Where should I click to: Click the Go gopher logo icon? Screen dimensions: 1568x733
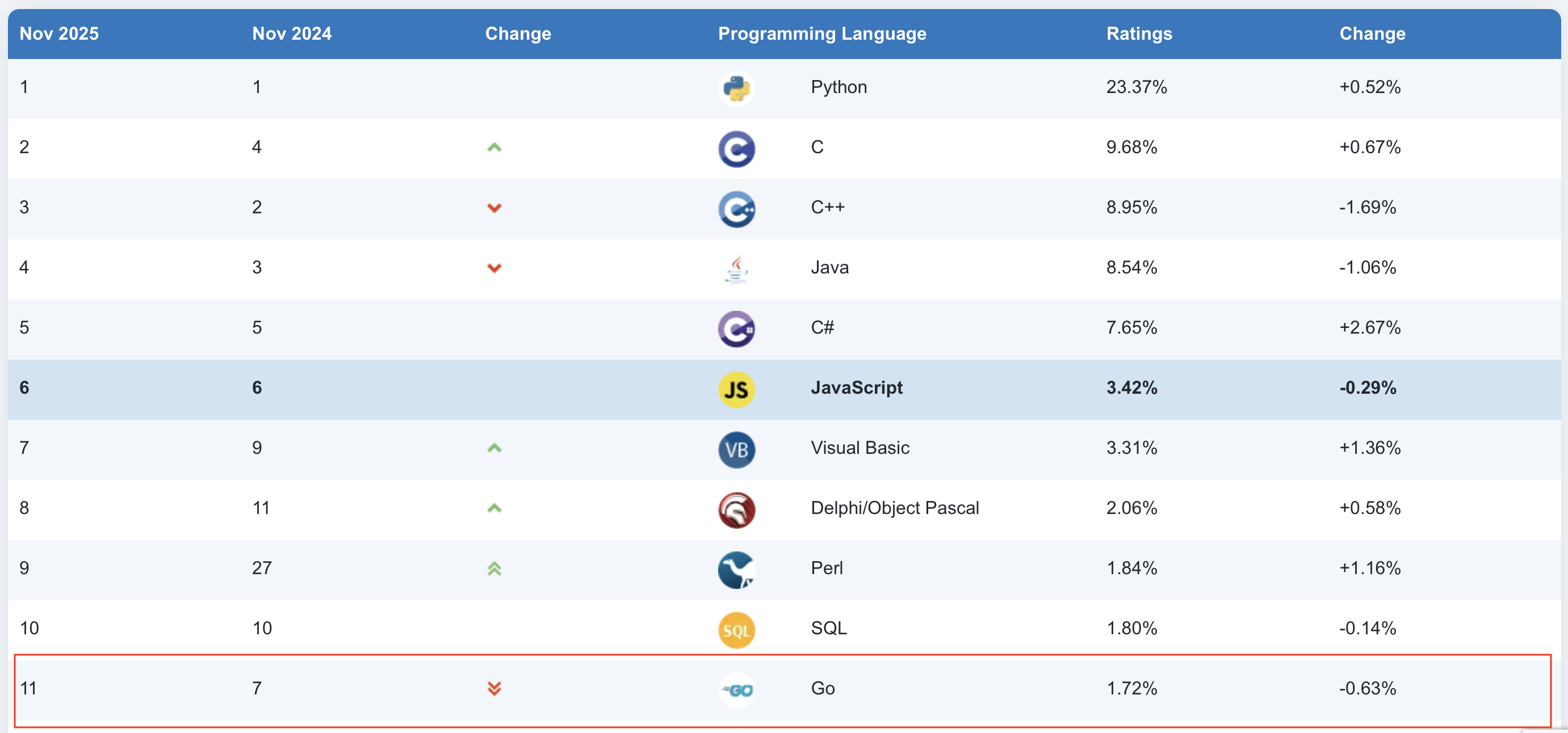click(x=736, y=690)
